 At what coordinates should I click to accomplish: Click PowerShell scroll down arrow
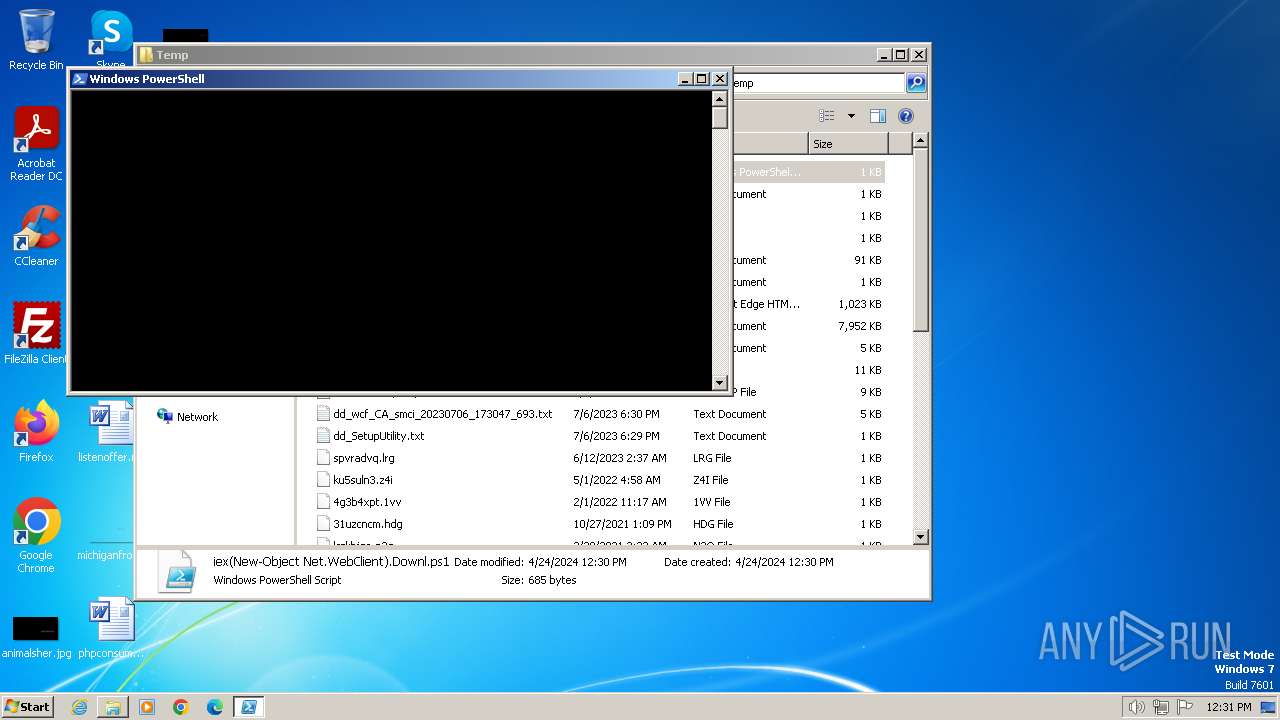[719, 382]
